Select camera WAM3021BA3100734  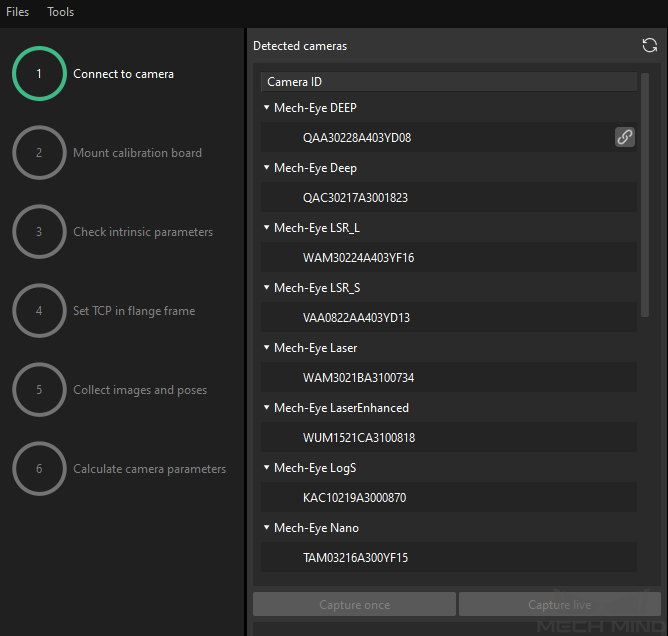pos(449,378)
